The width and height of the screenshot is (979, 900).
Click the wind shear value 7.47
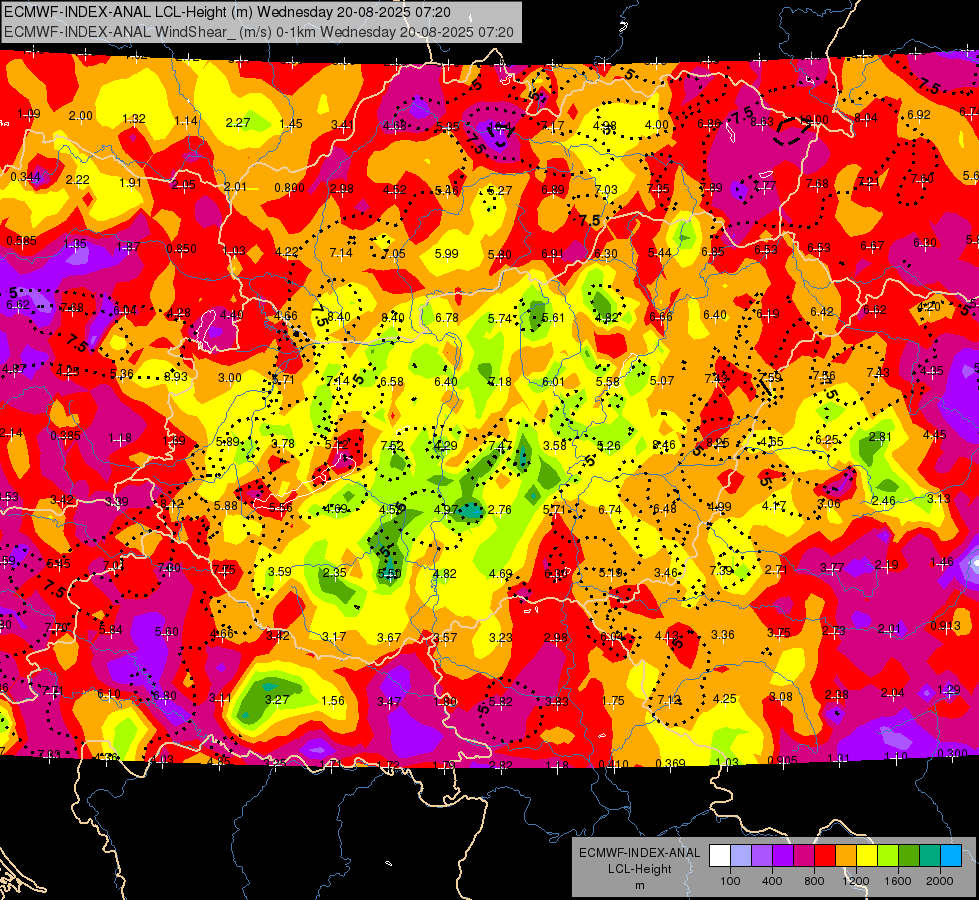500,445
